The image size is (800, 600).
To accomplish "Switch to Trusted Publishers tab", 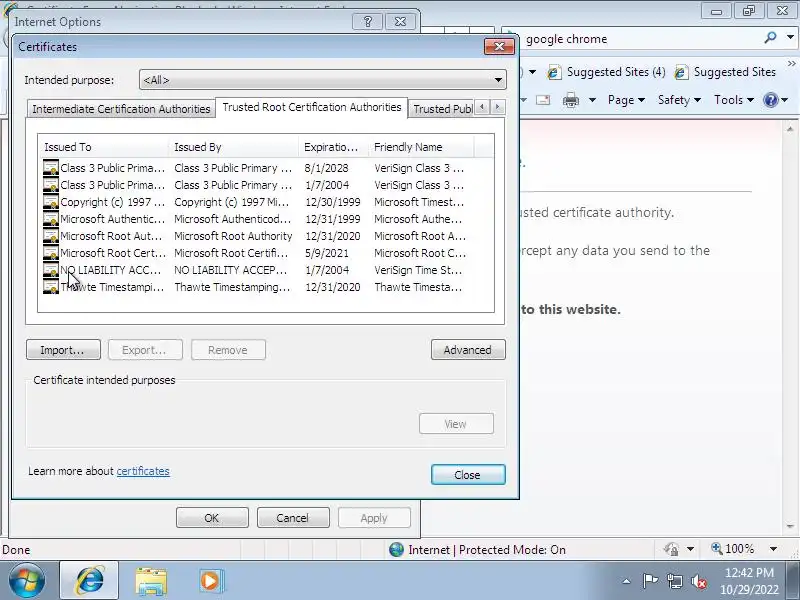I will 442,109.
